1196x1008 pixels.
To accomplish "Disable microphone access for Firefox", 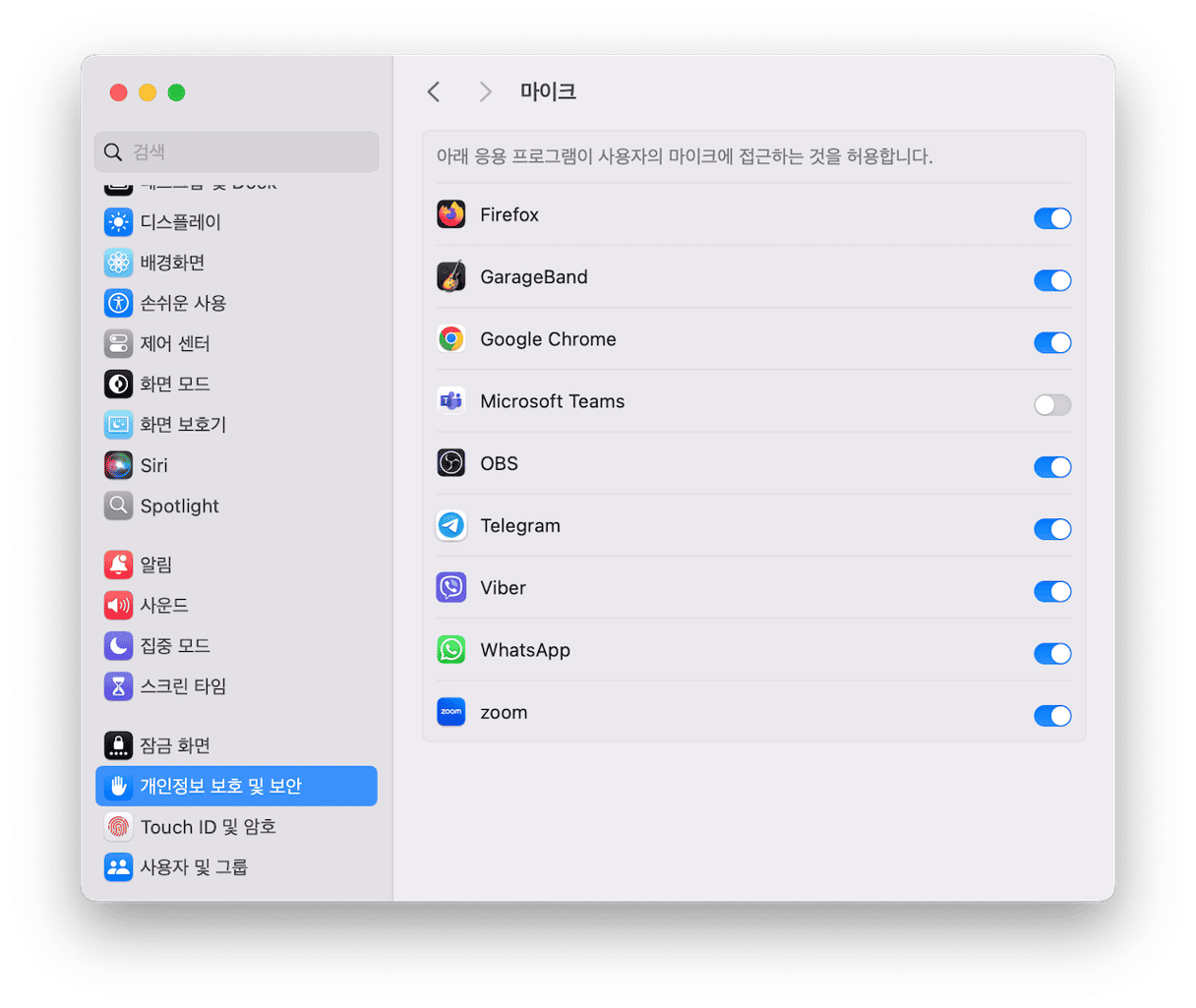I will point(1051,218).
